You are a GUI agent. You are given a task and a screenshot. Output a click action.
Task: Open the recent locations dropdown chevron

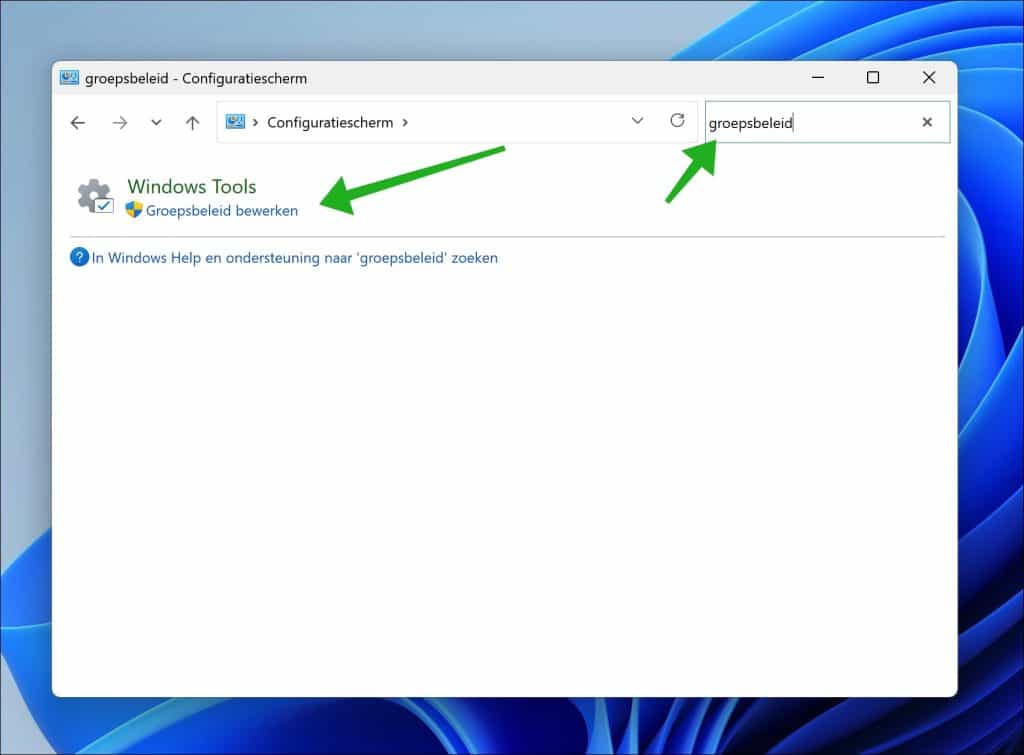pyautogui.click(x=156, y=122)
